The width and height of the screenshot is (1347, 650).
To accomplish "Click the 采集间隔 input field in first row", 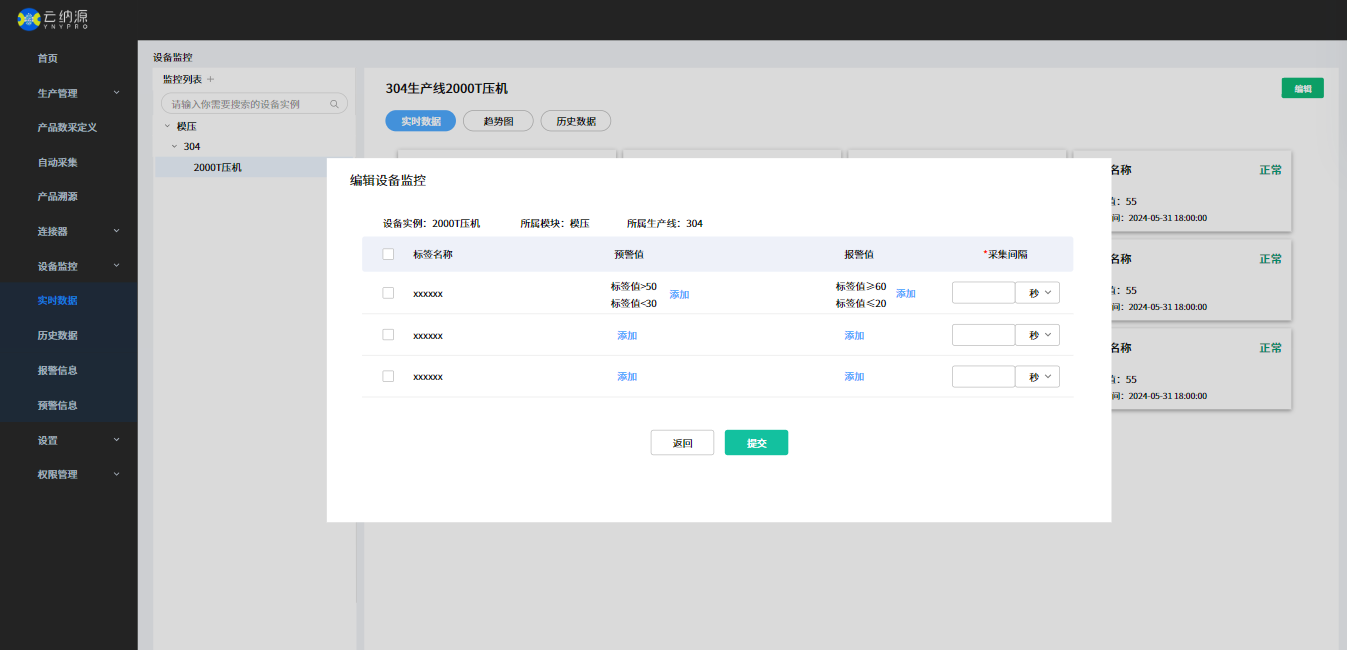I will click(983, 293).
